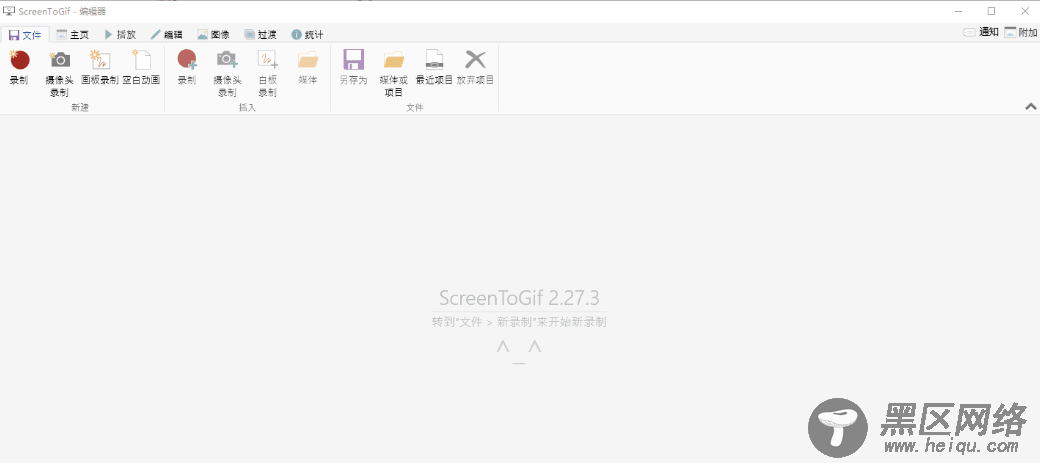Minimize the ScreenToGif editor window

(x=959, y=11)
